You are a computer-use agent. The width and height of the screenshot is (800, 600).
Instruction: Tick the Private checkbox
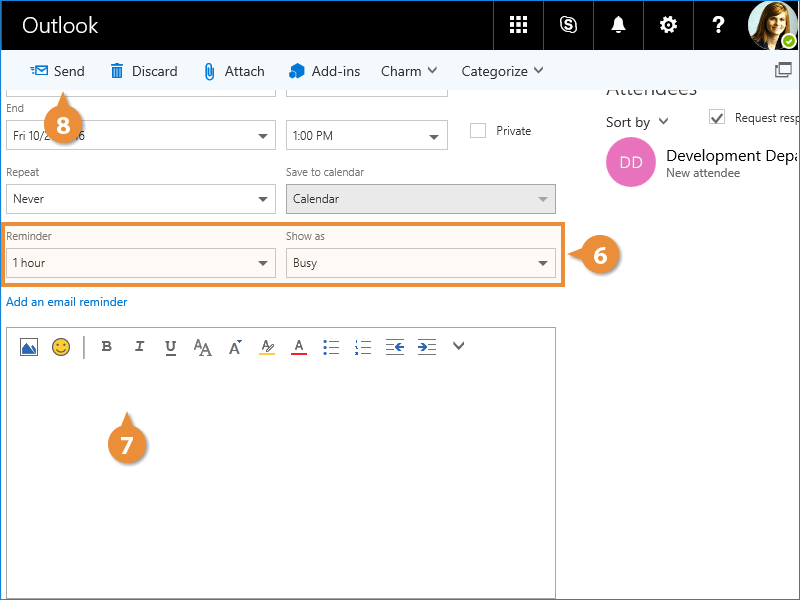click(x=478, y=131)
